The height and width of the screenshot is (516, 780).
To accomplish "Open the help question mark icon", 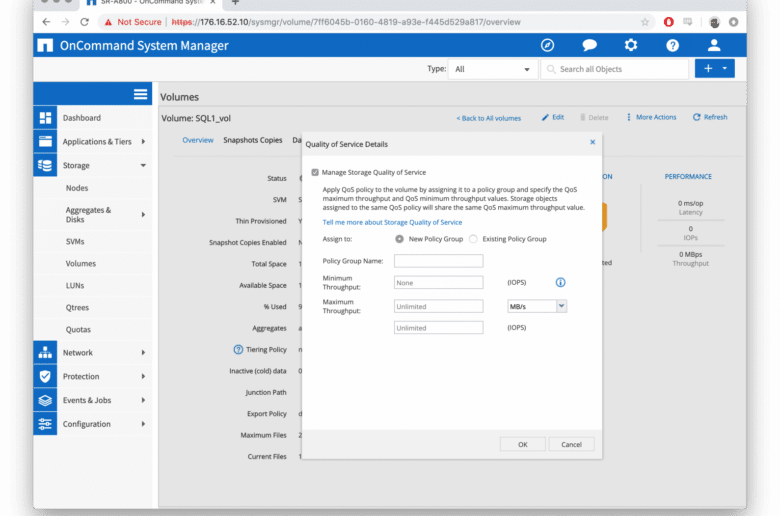I will [673, 45].
